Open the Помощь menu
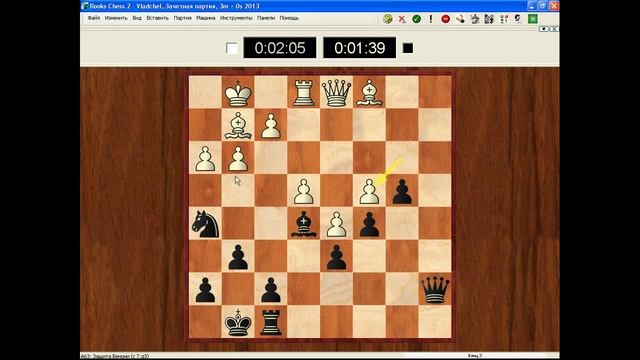Viewport: 640px width, 360px height. click(289, 18)
